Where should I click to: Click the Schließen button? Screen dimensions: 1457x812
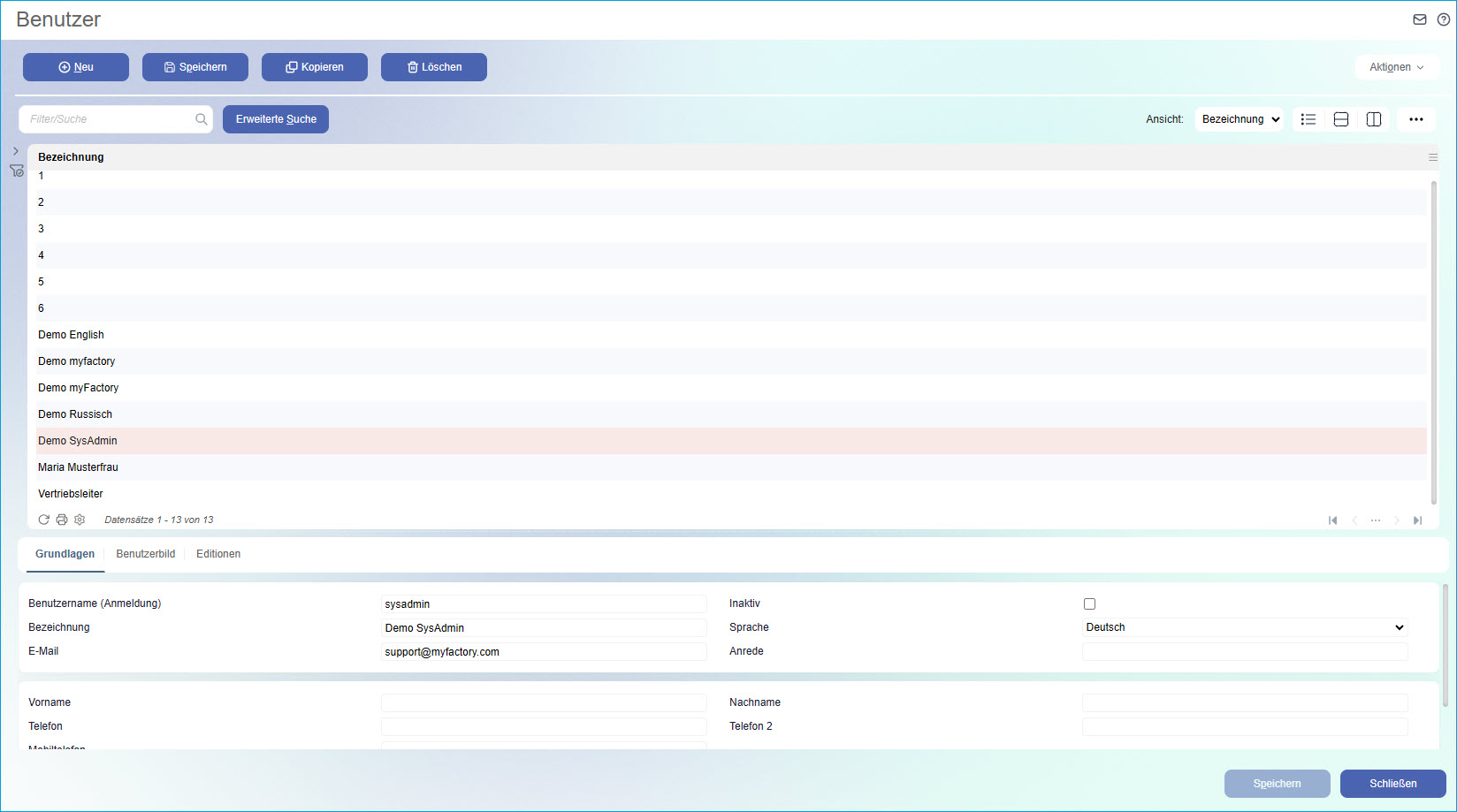pos(1393,784)
